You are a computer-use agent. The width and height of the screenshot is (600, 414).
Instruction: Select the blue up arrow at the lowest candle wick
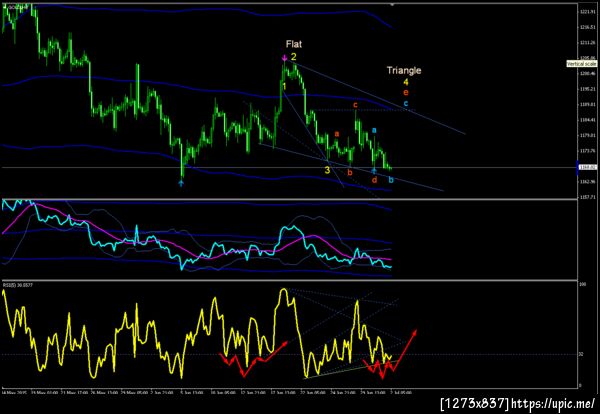click(181, 183)
